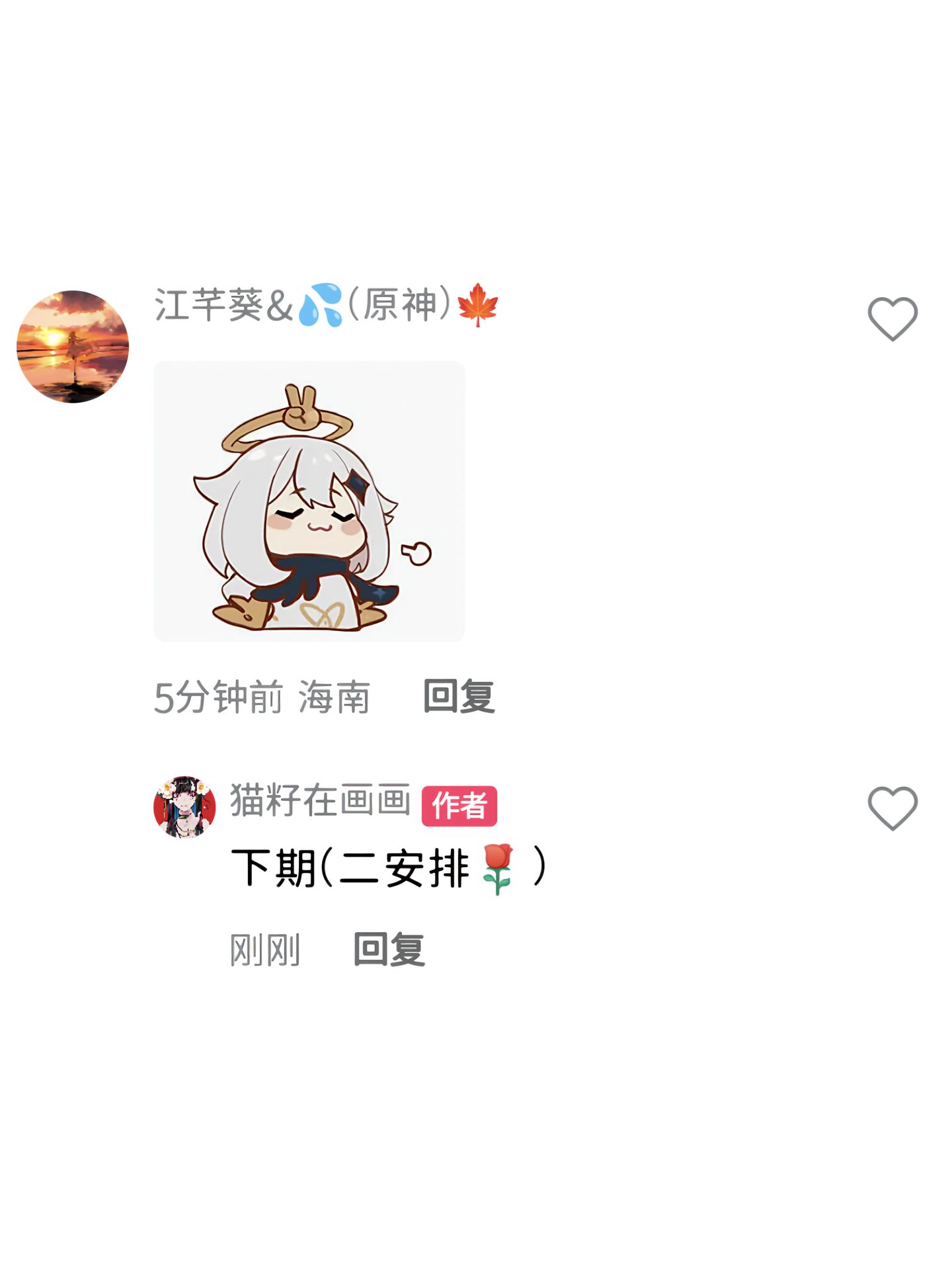952x1270 pixels.
Task: Tap the 5分钟前 timestamp
Action: [x=219, y=697]
